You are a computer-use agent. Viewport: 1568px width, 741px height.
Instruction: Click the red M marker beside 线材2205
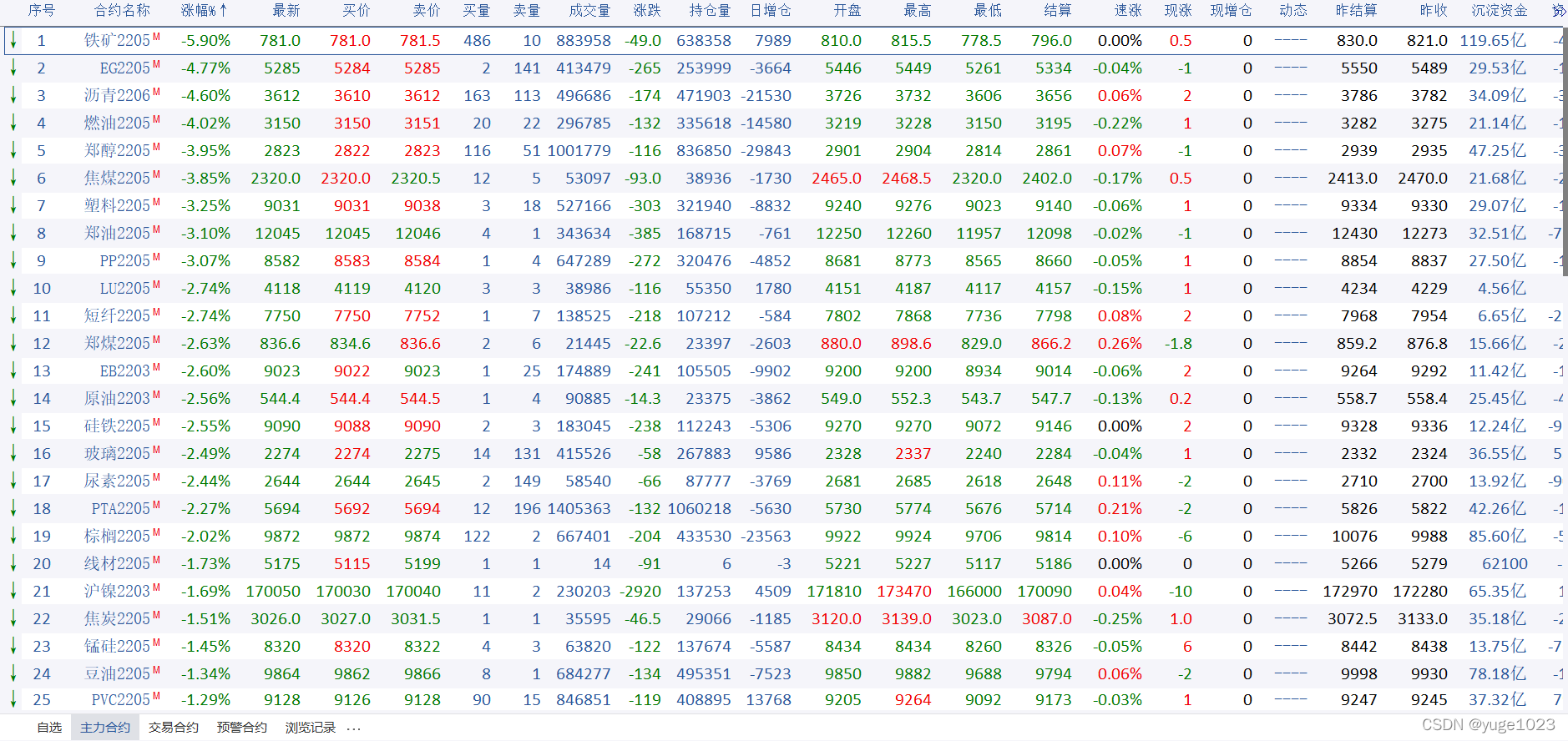click(x=157, y=559)
